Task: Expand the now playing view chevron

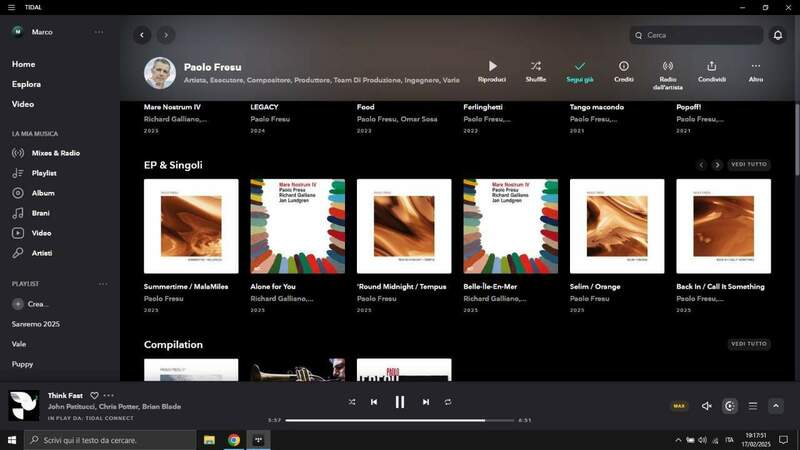Action: [x=775, y=406]
